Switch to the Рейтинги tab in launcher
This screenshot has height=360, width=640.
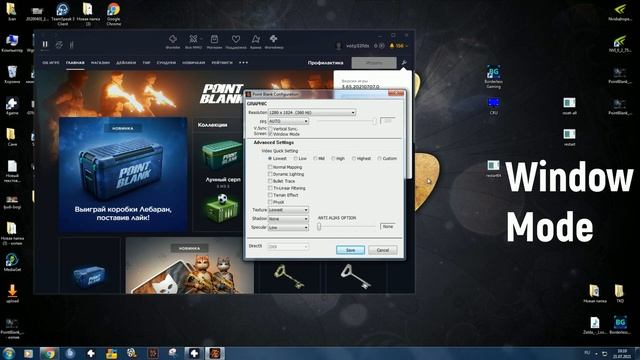click(222, 63)
